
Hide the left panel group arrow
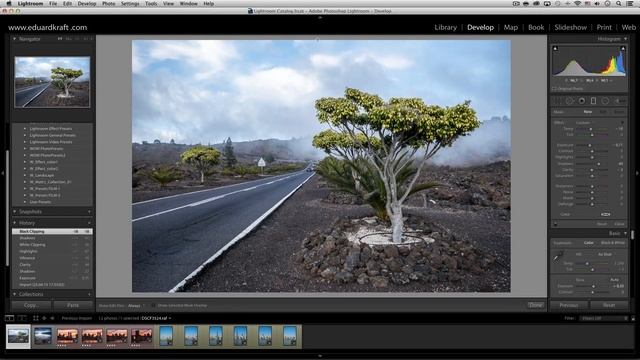click(2, 173)
